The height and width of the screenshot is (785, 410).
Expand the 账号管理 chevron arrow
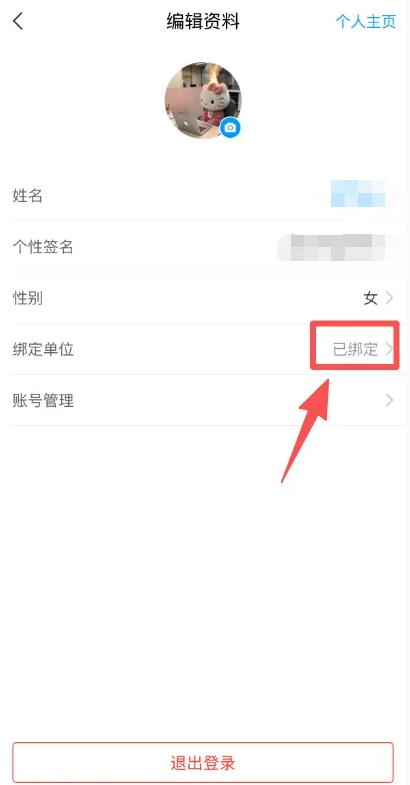[x=389, y=401]
